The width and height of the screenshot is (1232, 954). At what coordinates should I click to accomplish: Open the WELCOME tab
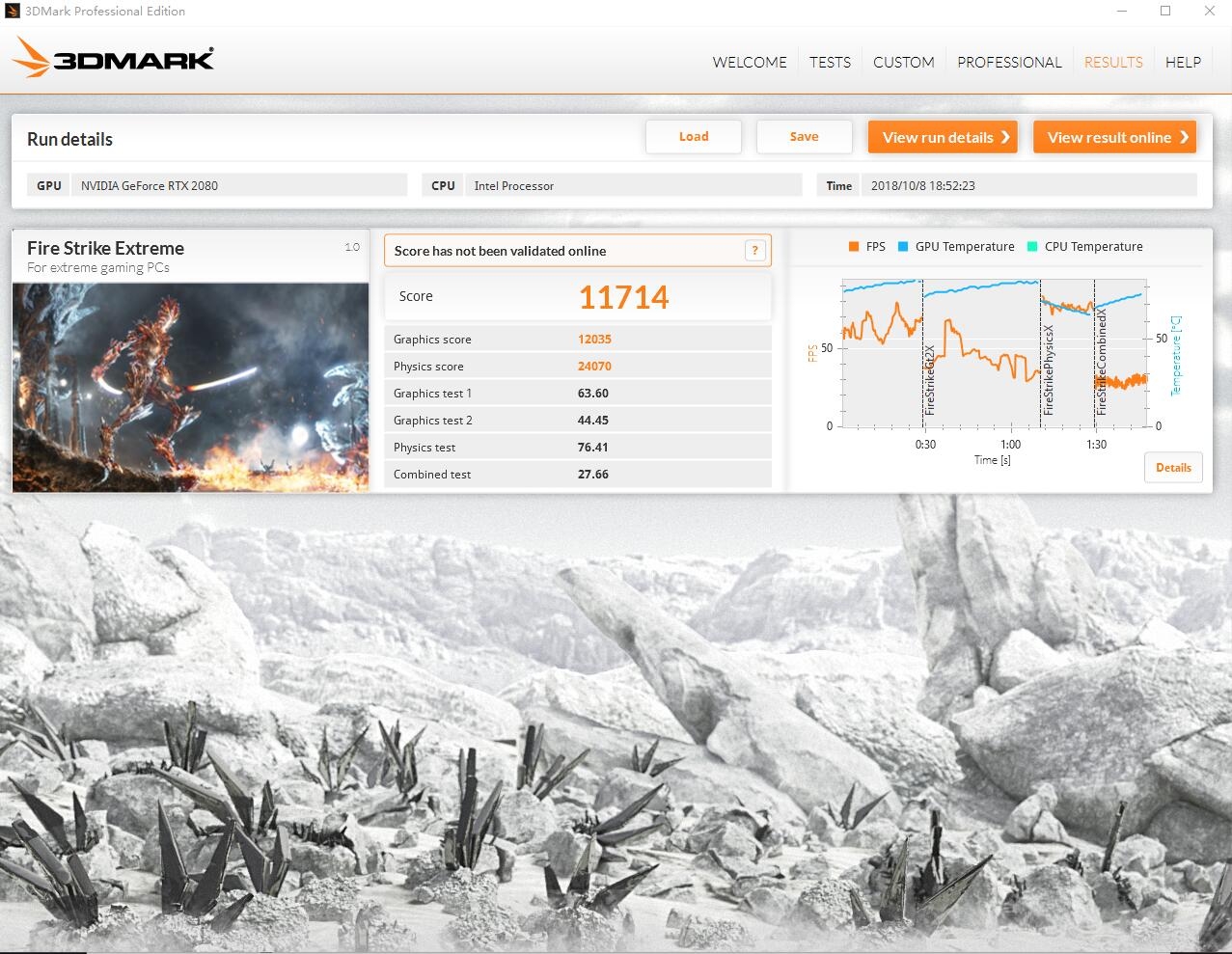point(750,63)
